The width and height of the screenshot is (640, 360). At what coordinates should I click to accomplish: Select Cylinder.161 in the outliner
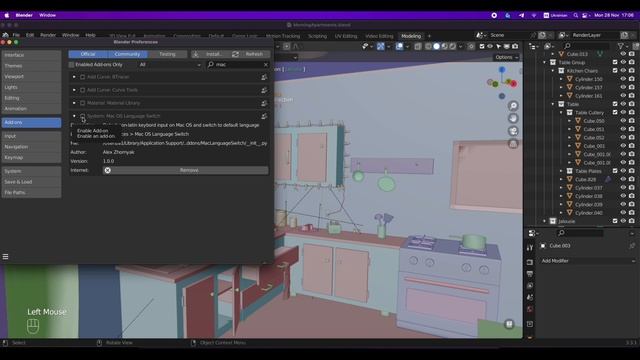click(x=589, y=96)
